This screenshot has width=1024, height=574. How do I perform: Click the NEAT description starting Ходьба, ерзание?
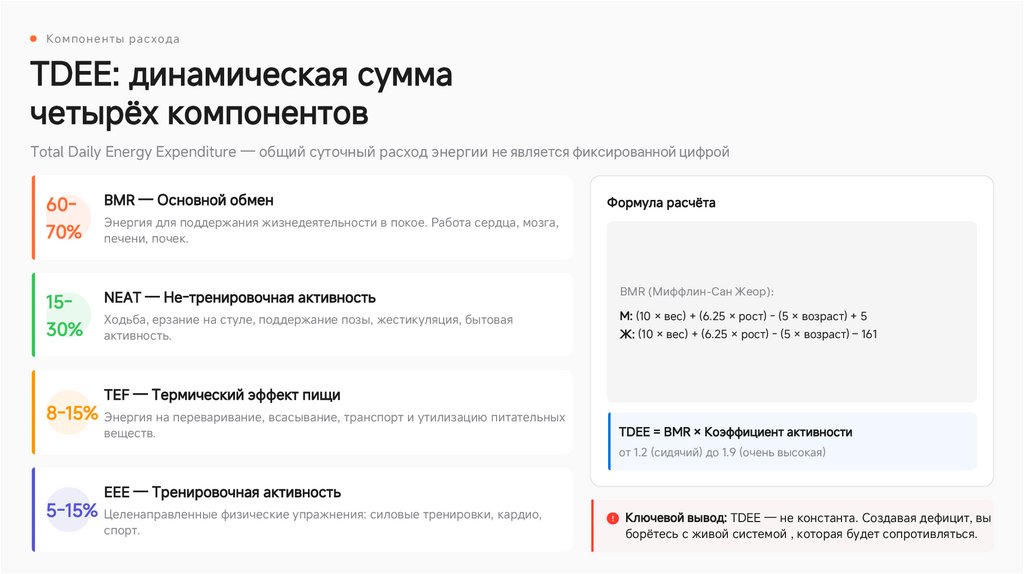tap(308, 328)
